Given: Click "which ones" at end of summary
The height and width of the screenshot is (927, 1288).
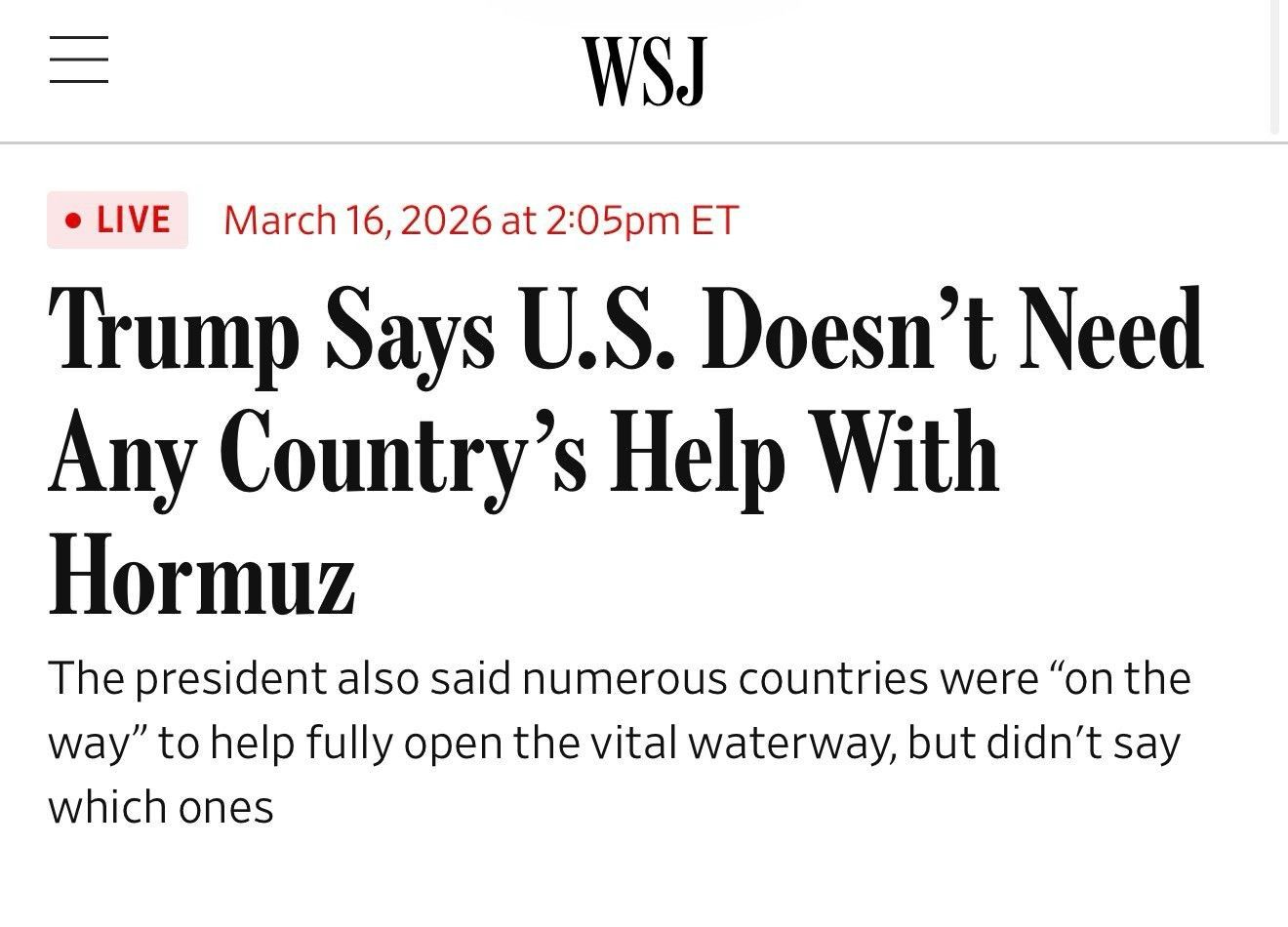Looking at the screenshot, I should pyautogui.click(x=161, y=807).
